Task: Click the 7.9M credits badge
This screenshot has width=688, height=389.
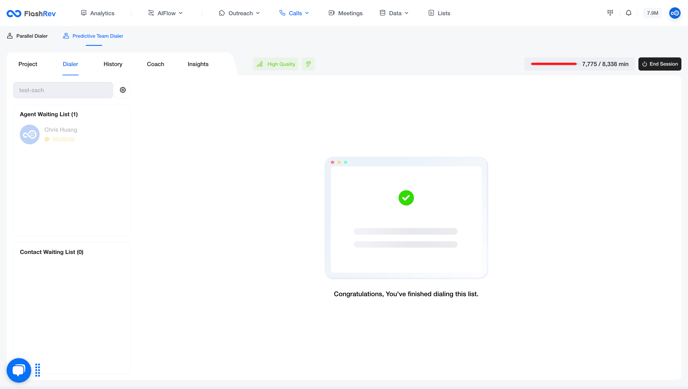Action: (652, 13)
